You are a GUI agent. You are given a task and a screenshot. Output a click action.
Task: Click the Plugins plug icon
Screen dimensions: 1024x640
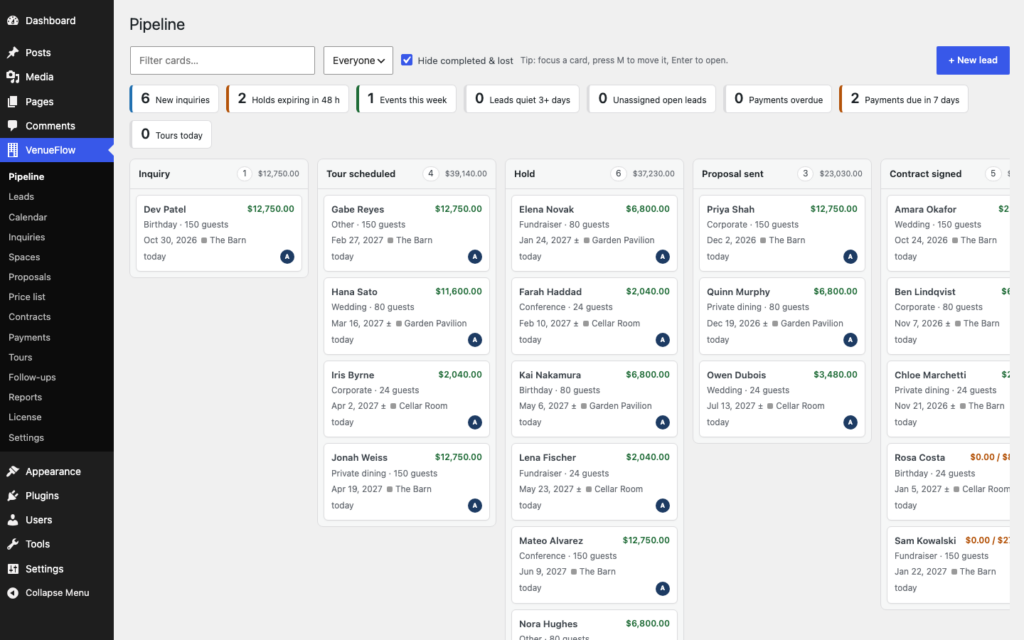tap(13, 495)
